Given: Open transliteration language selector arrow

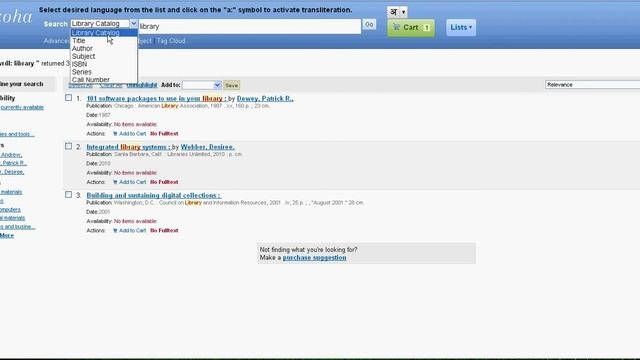Looking at the screenshot, I should [x=404, y=12].
